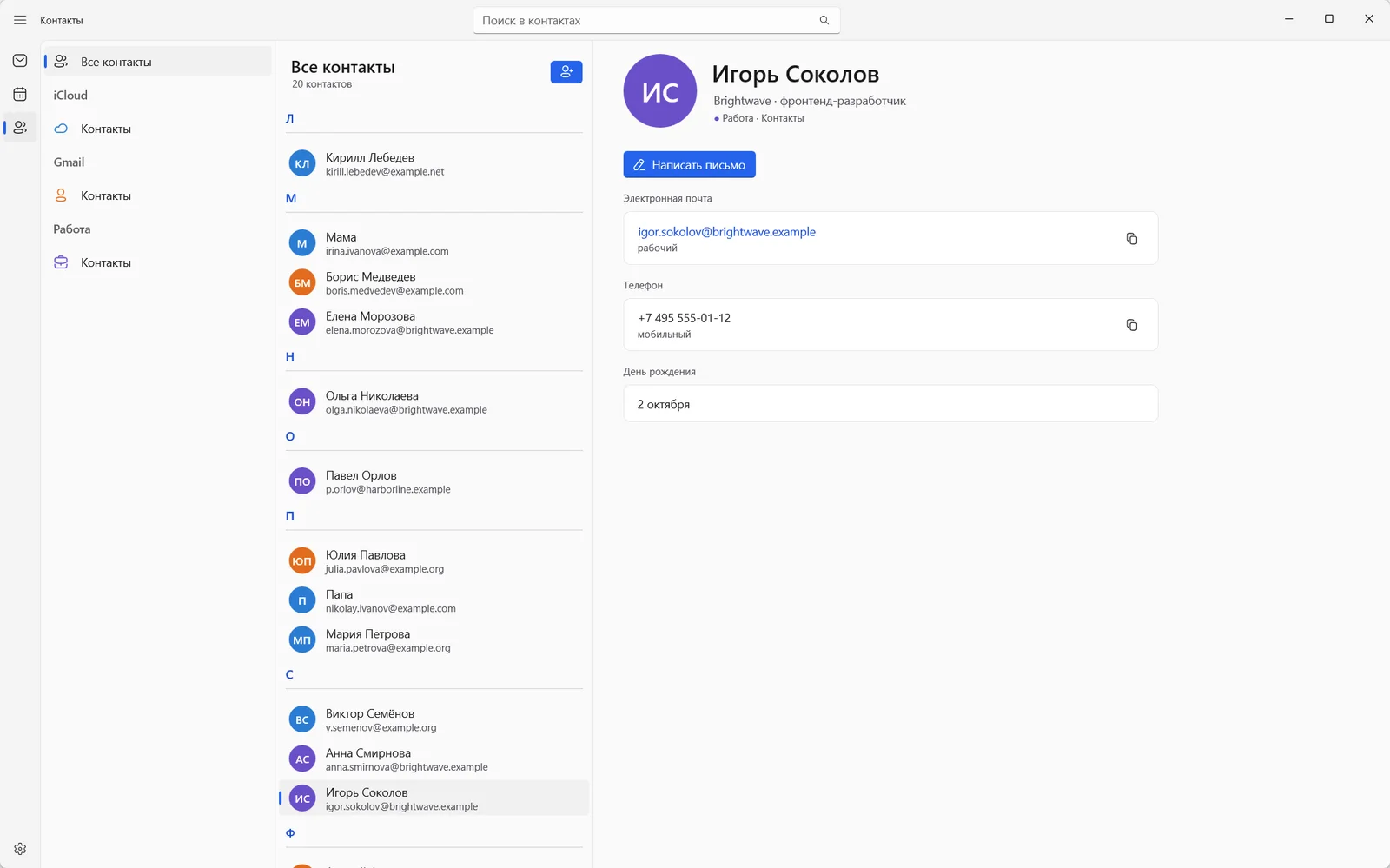Click the ИС avatar in contact details

[x=660, y=91]
